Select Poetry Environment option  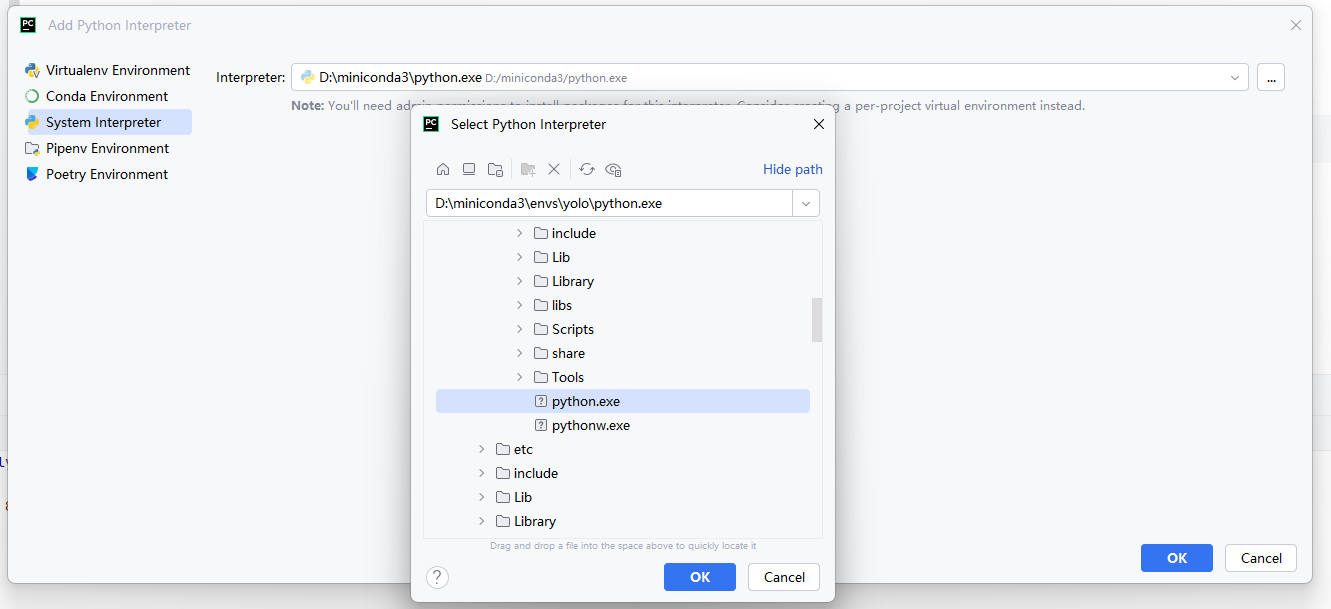107,174
